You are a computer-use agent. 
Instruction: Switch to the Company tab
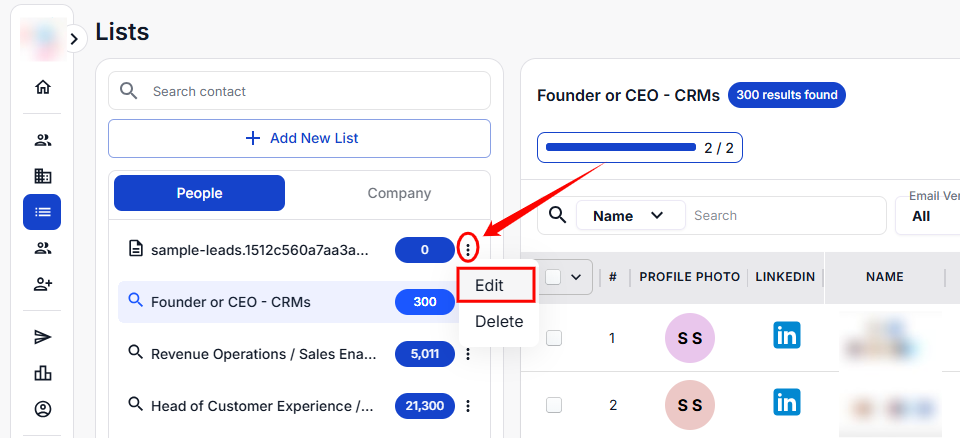(x=399, y=193)
